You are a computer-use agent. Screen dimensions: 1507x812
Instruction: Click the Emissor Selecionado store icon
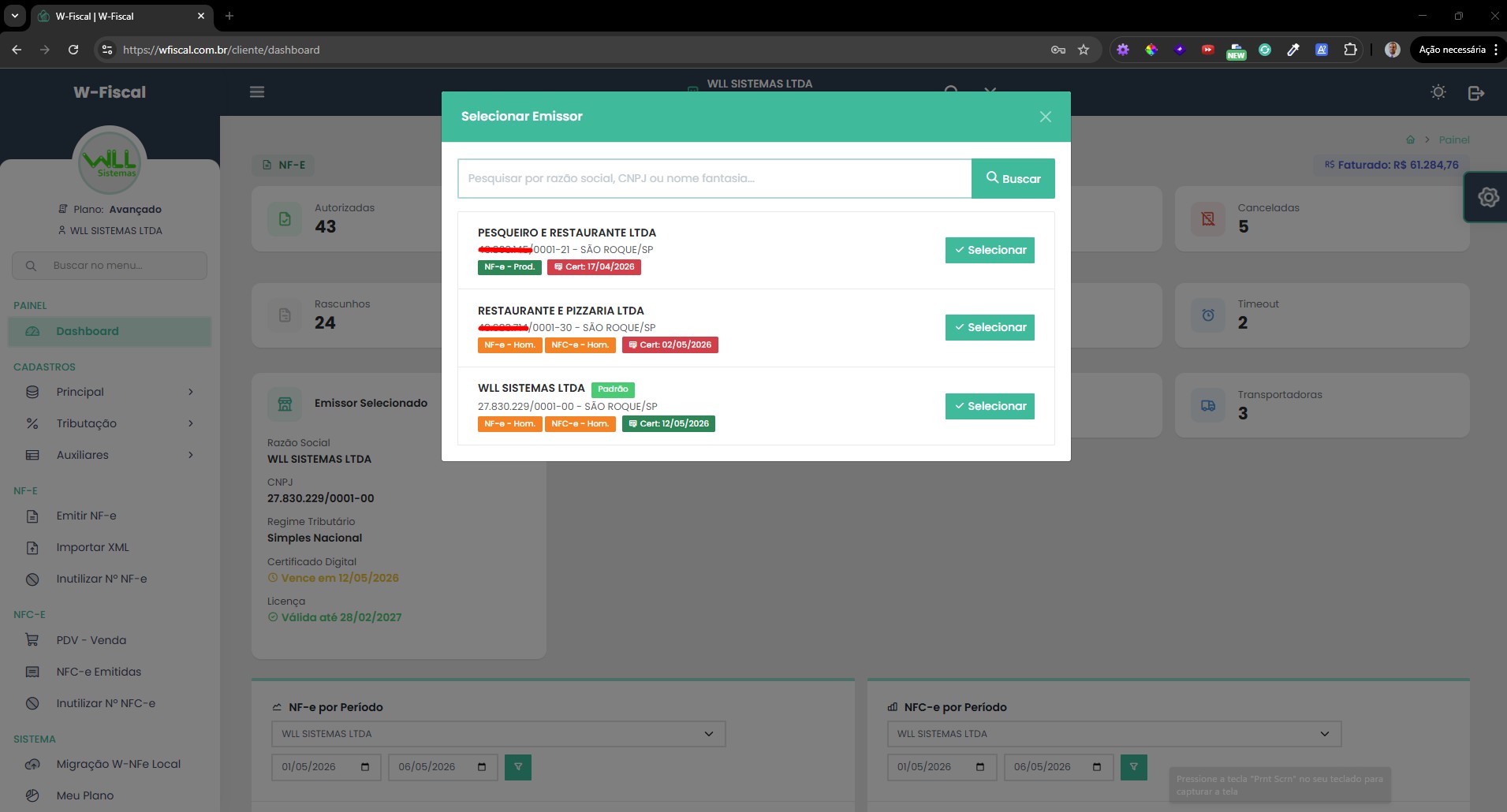click(285, 404)
